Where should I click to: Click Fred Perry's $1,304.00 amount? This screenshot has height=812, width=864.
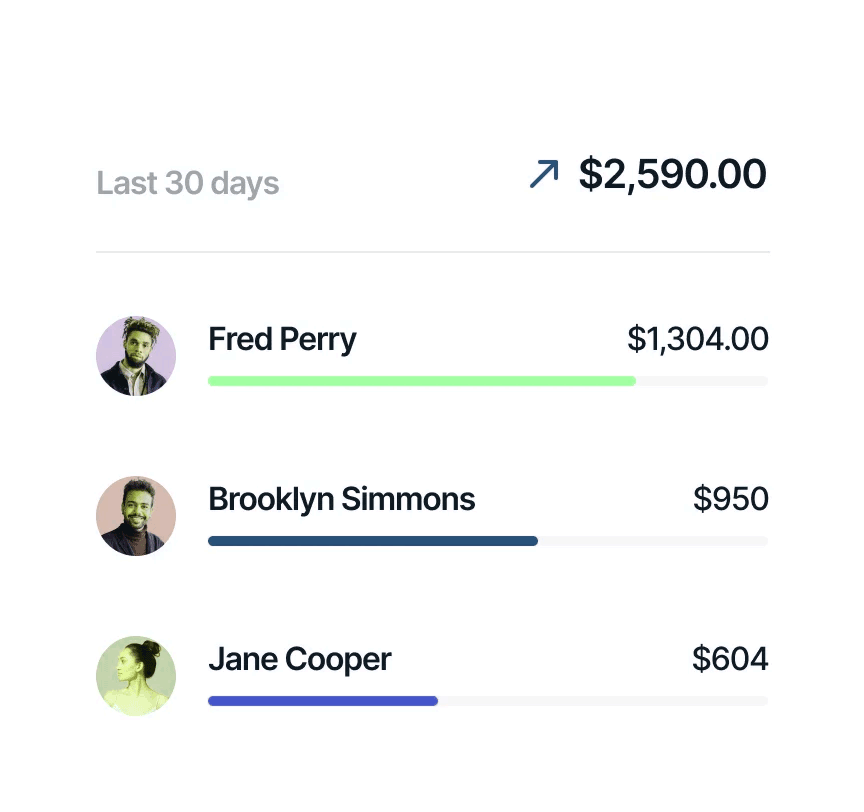(x=698, y=340)
